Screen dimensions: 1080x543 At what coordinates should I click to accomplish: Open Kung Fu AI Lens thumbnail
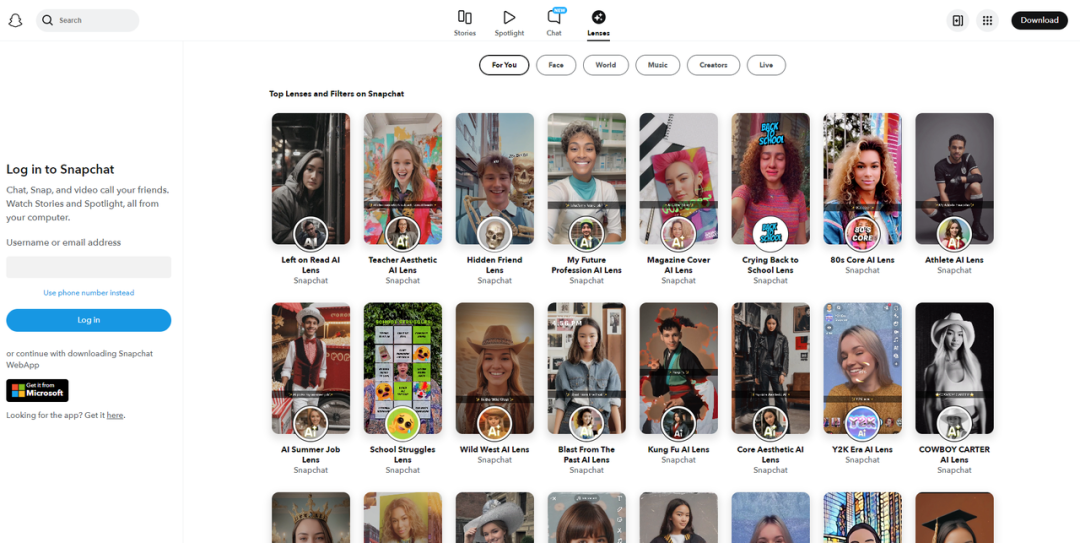pyautogui.click(x=678, y=368)
